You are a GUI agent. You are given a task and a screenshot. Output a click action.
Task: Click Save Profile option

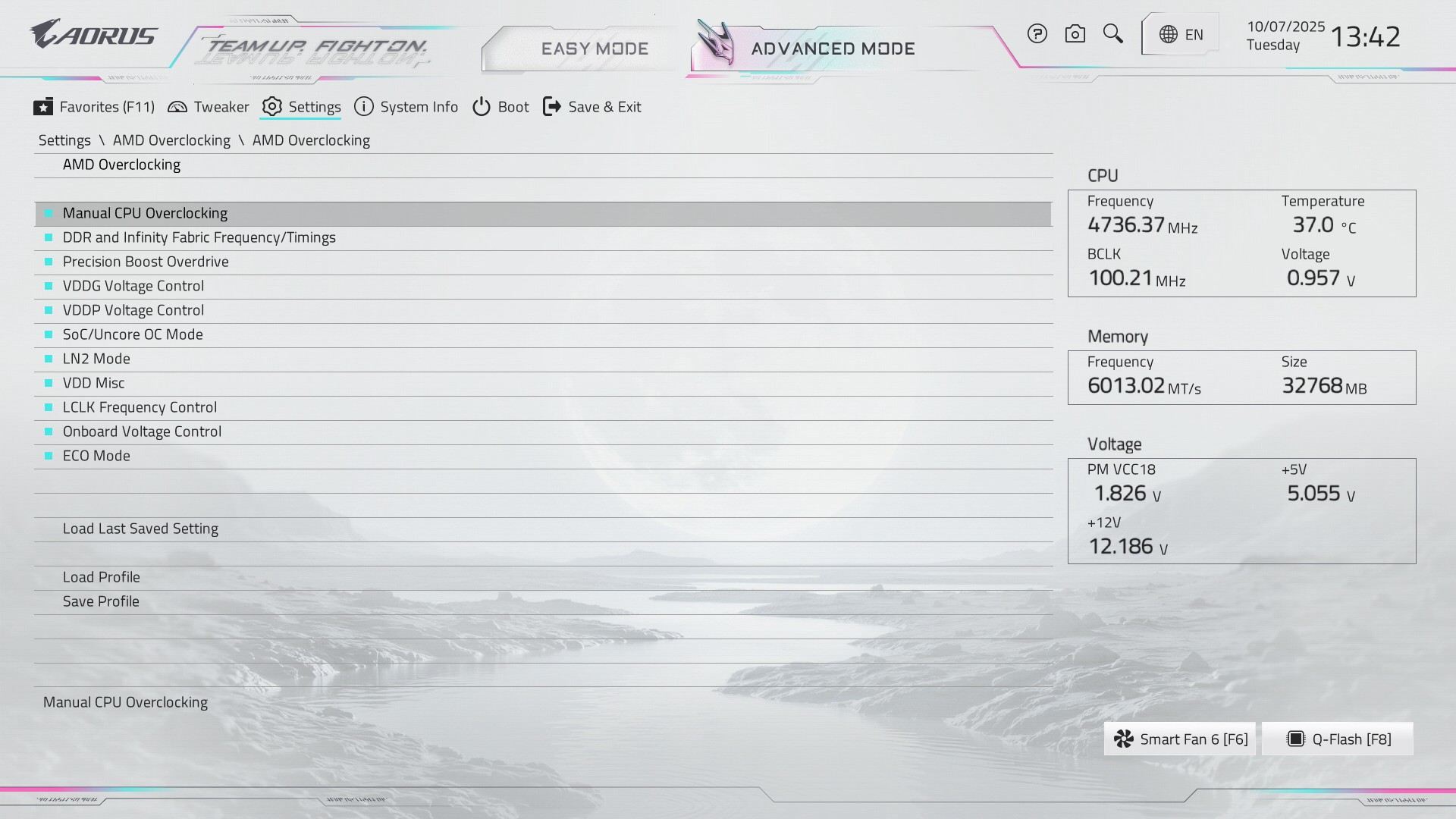101,601
